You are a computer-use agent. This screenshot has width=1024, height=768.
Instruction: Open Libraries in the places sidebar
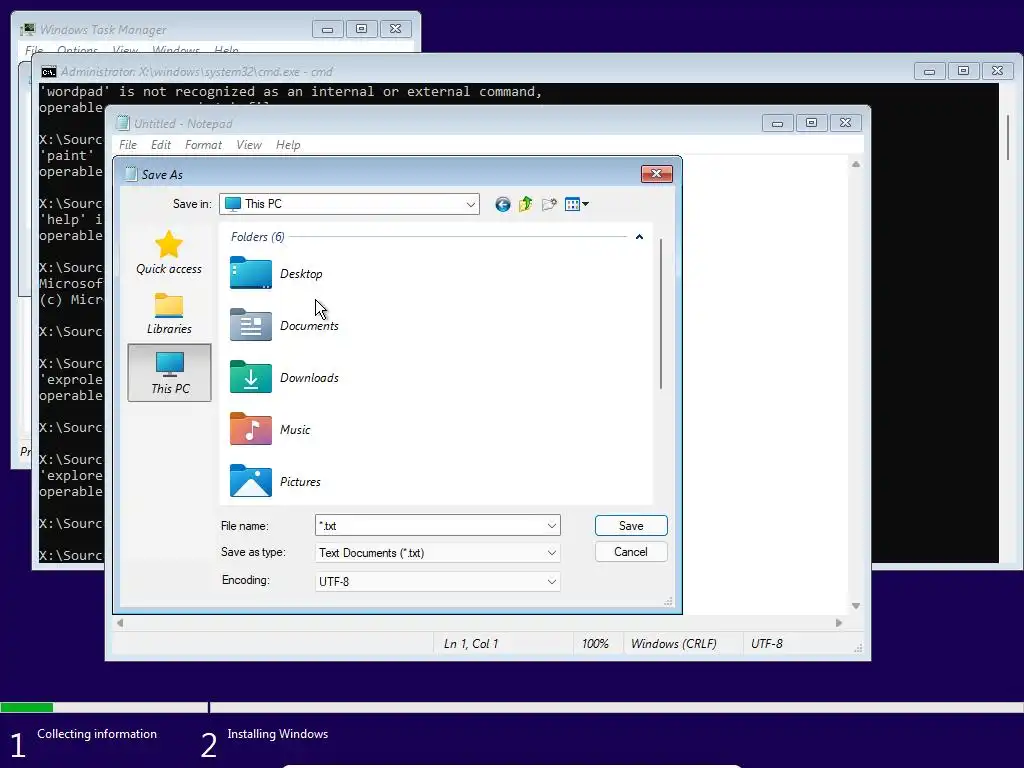coord(169,313)
